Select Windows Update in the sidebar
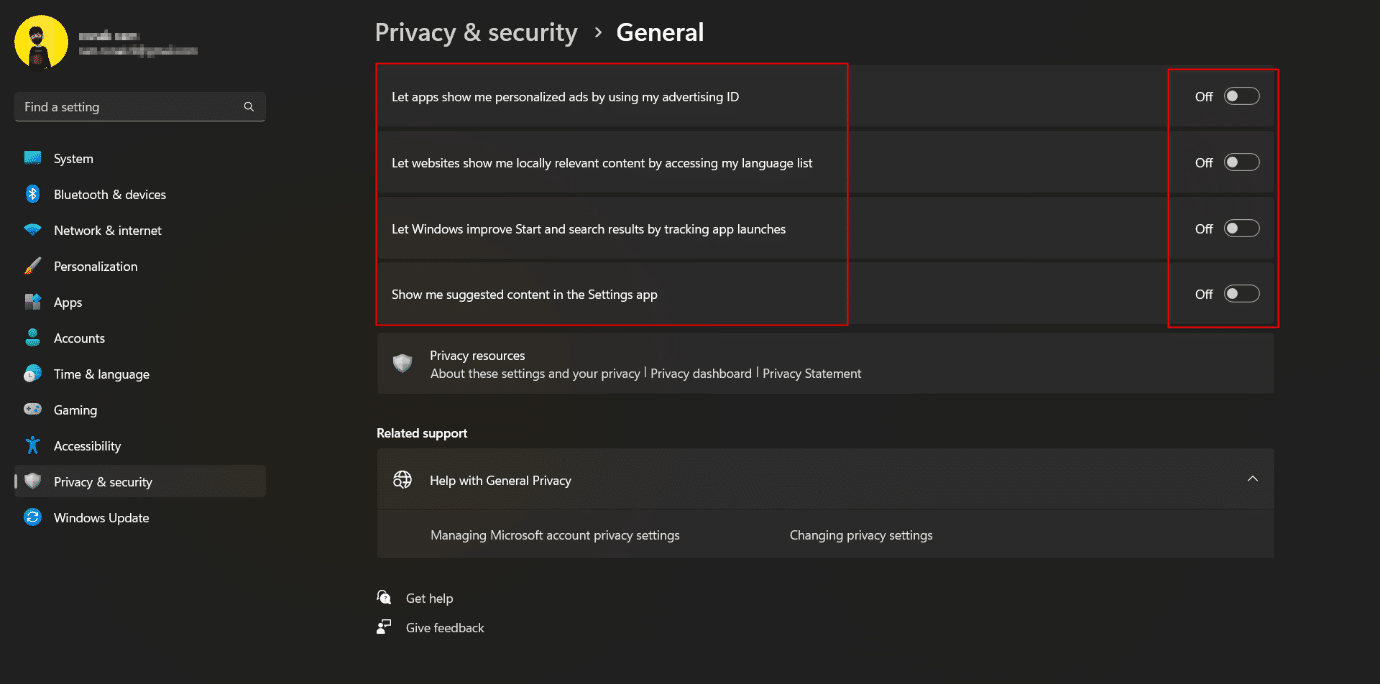1380x684 pixels. click(x=140, y=518)
